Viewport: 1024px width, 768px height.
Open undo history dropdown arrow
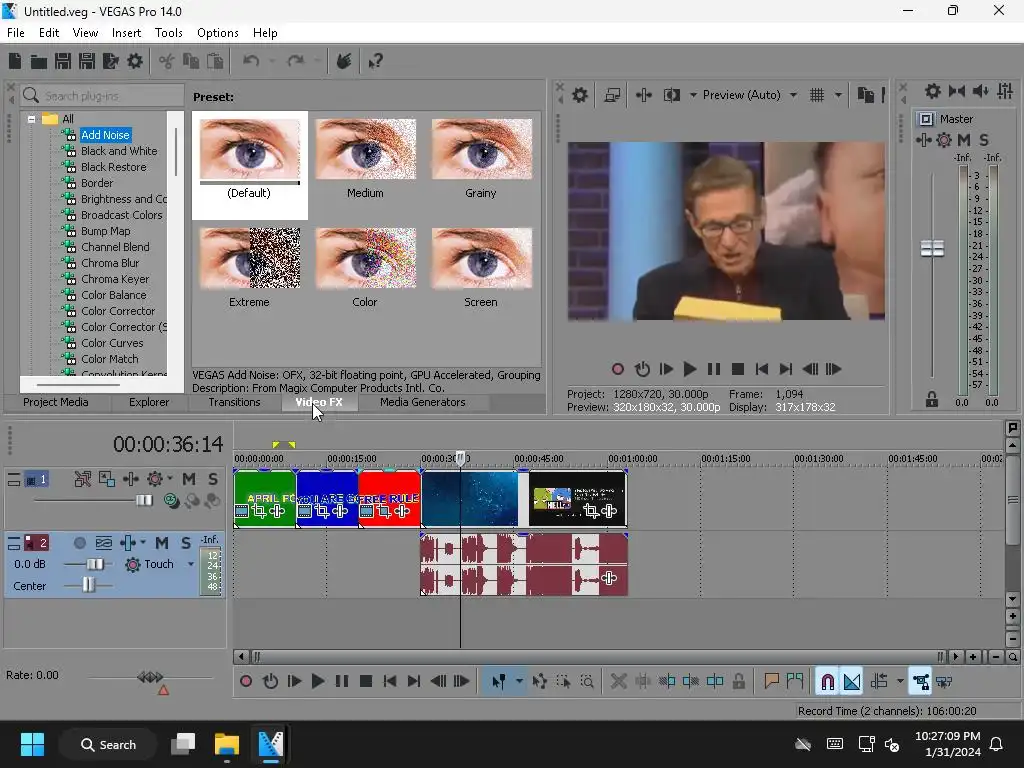coord(272,61)
